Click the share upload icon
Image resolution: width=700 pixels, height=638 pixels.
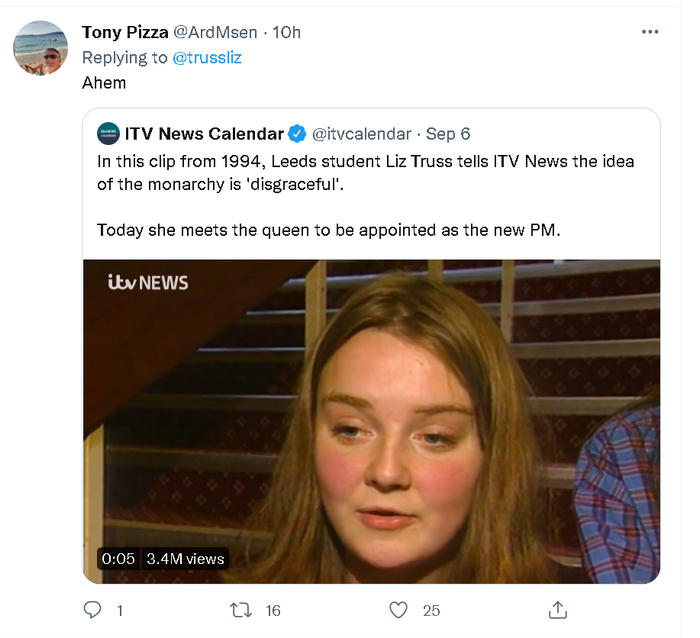[559, 609]
